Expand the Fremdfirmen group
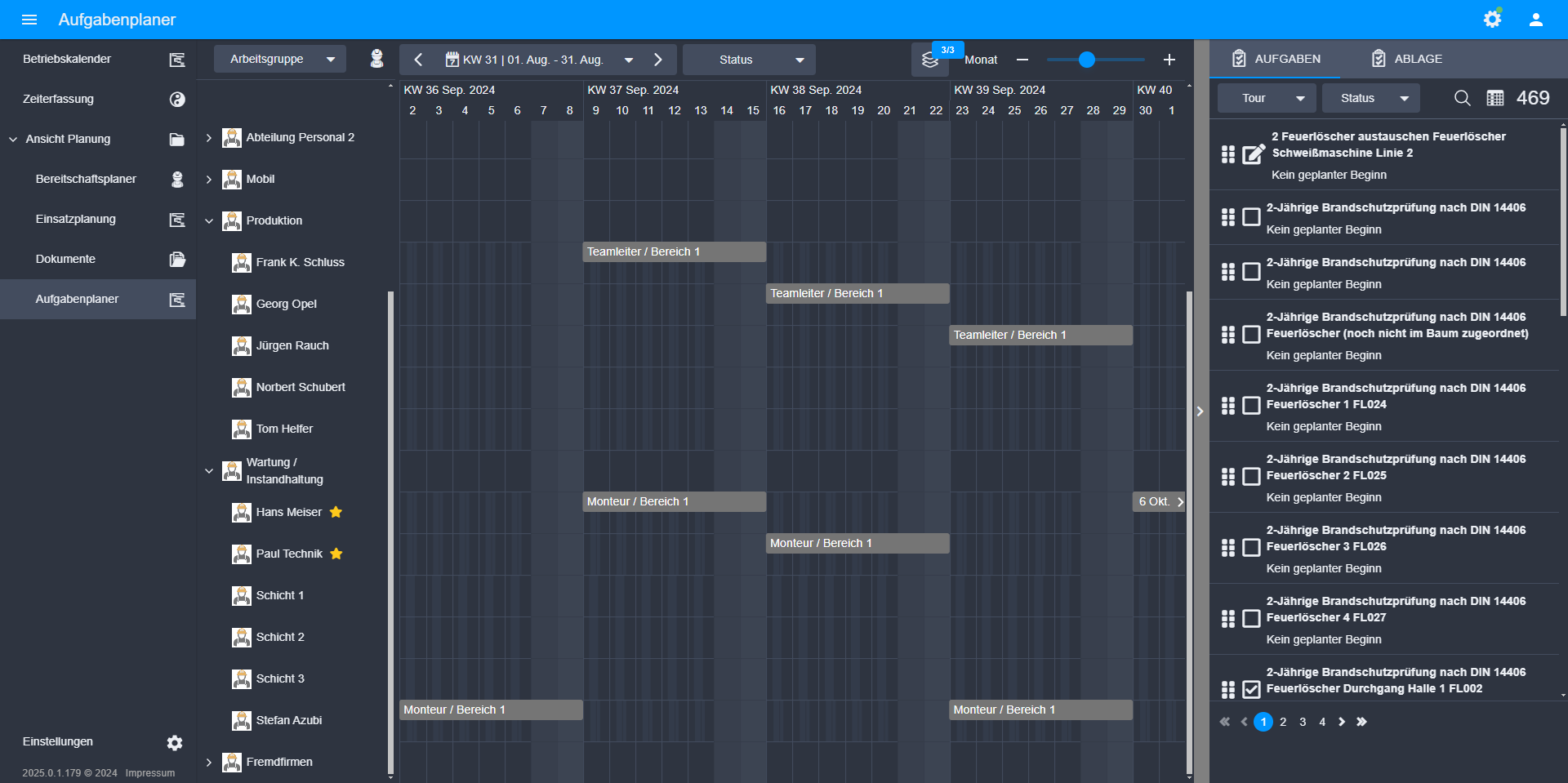 pos(208,763)
